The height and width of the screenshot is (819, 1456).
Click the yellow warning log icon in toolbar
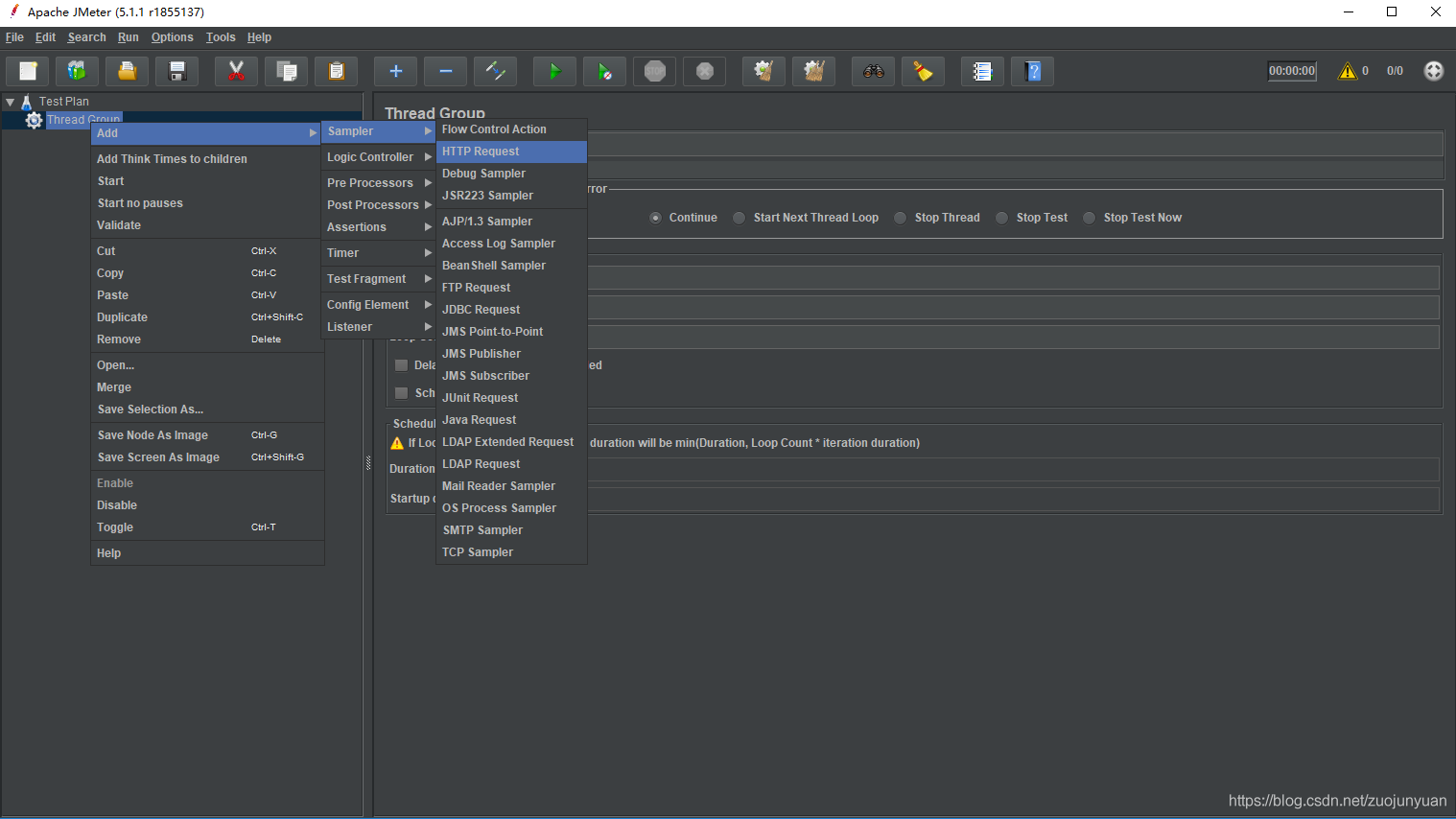tap(1348, 71)
